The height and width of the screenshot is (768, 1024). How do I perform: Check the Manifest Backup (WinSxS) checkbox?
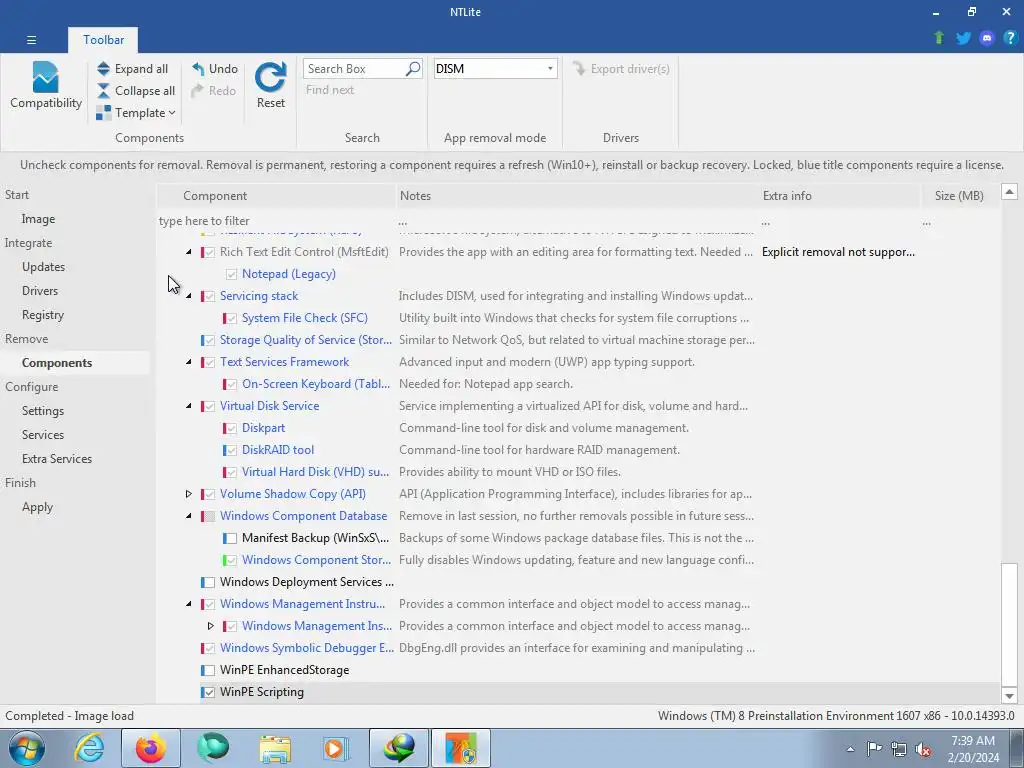pos(231,538)
